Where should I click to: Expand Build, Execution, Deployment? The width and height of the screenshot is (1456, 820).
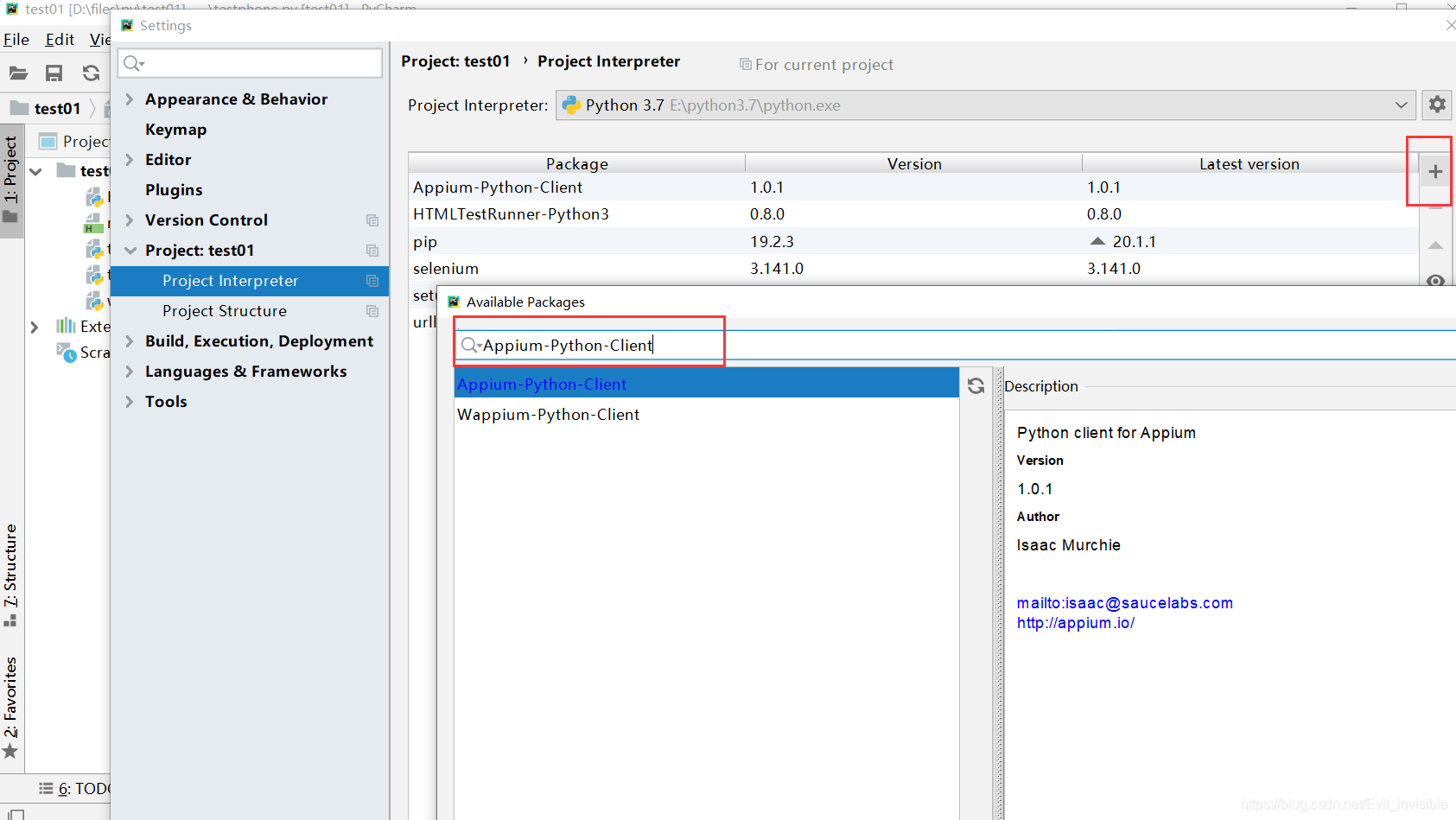pos(130,341)
